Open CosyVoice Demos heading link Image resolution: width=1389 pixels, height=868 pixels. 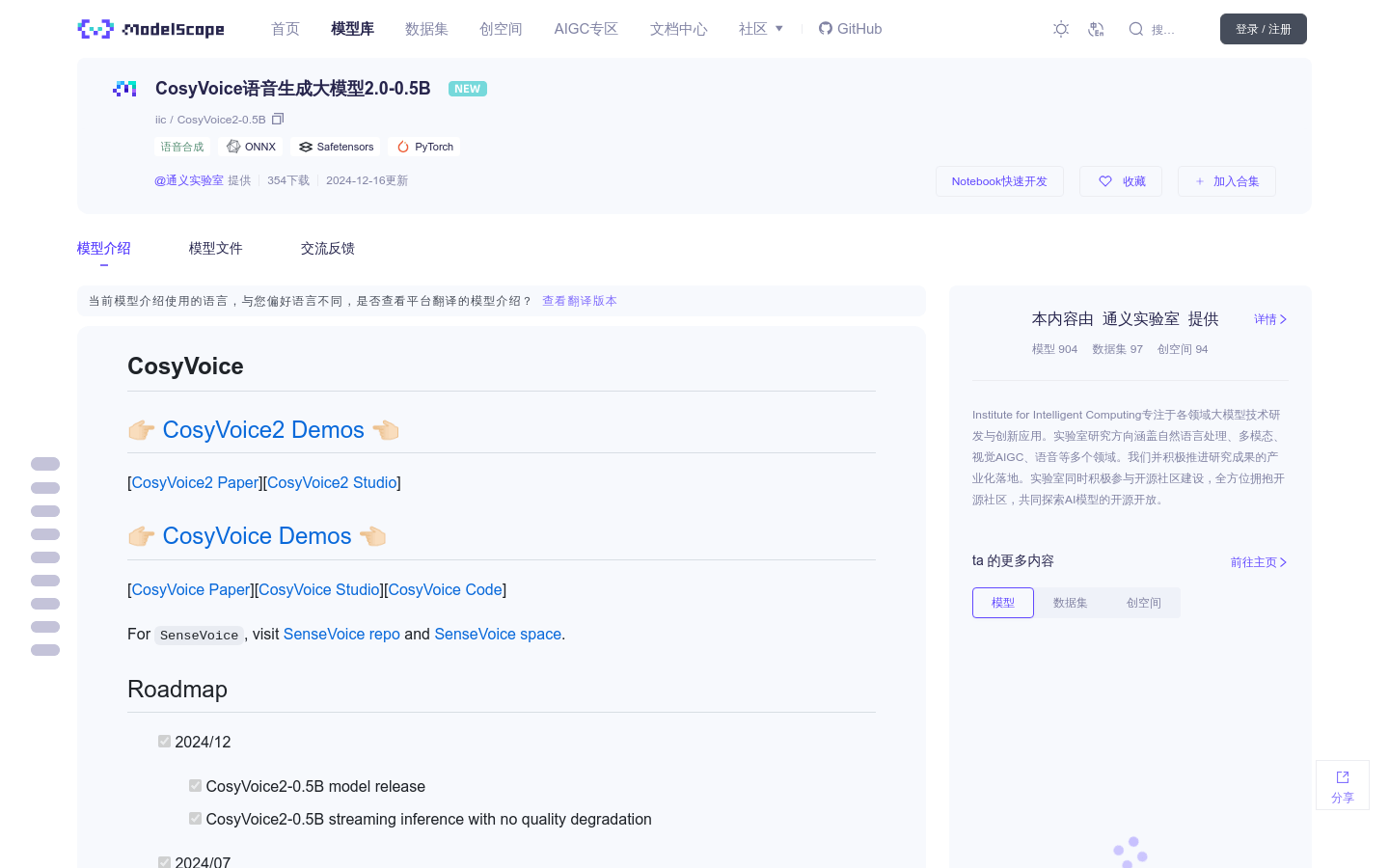click(x=257, y=536)
